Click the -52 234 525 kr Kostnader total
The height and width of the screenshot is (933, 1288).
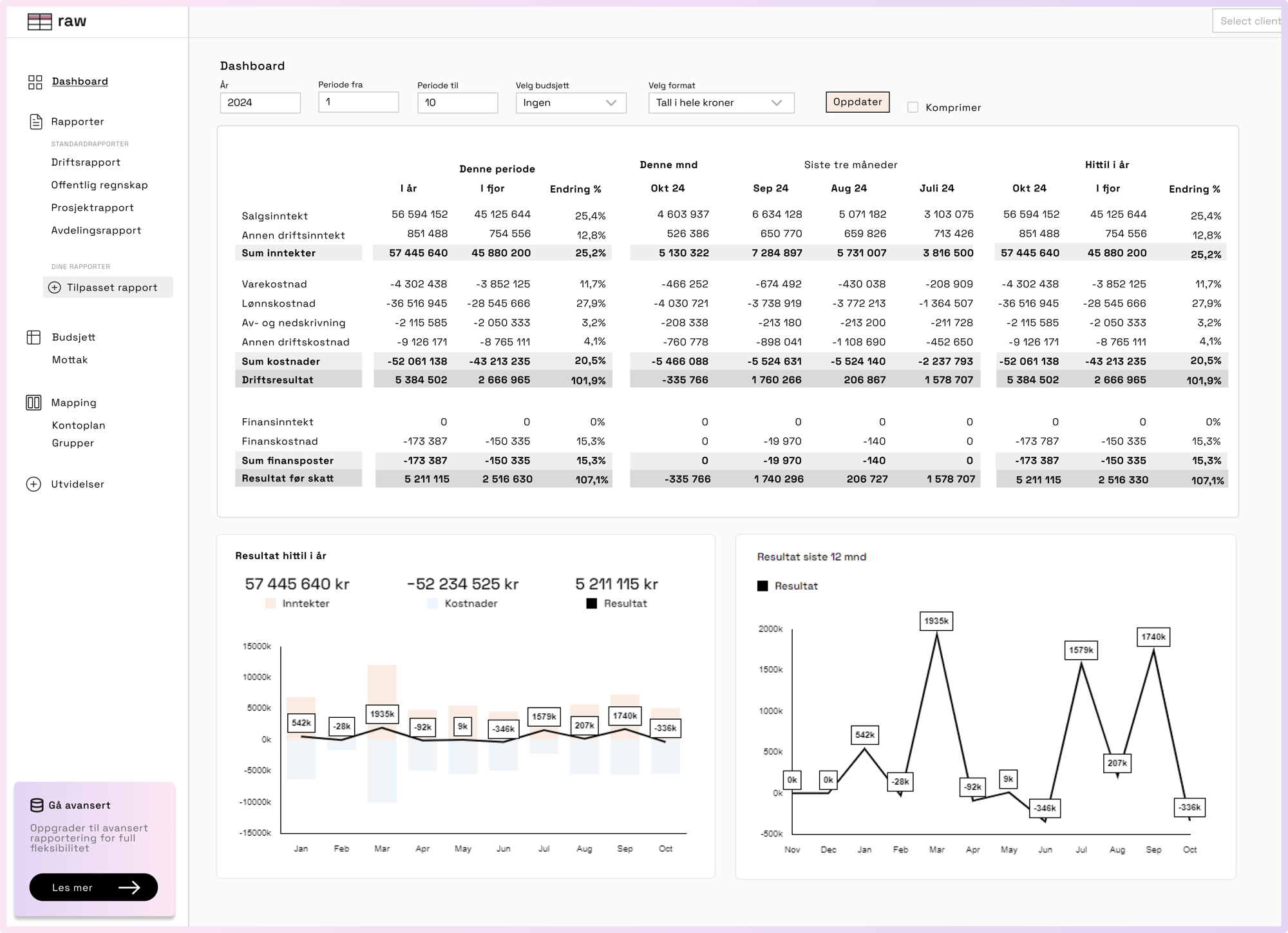click(x=462, y=584)
